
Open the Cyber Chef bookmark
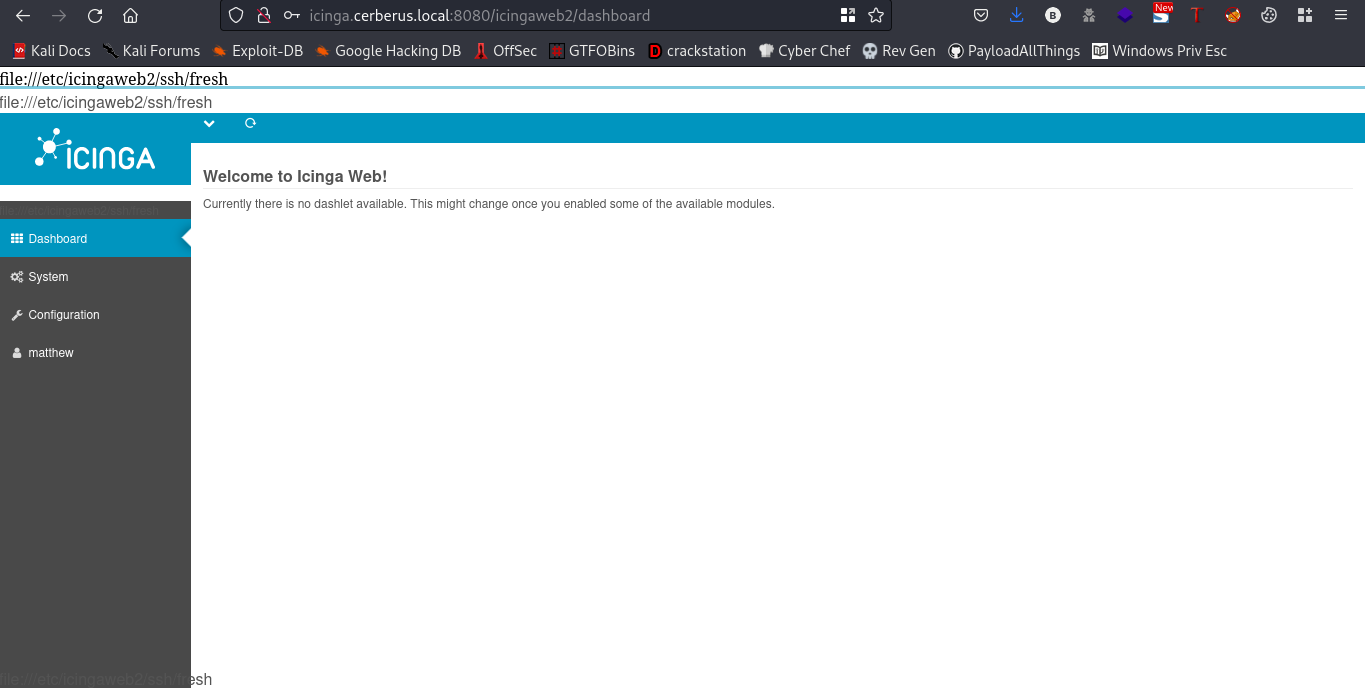click(804, 51)
